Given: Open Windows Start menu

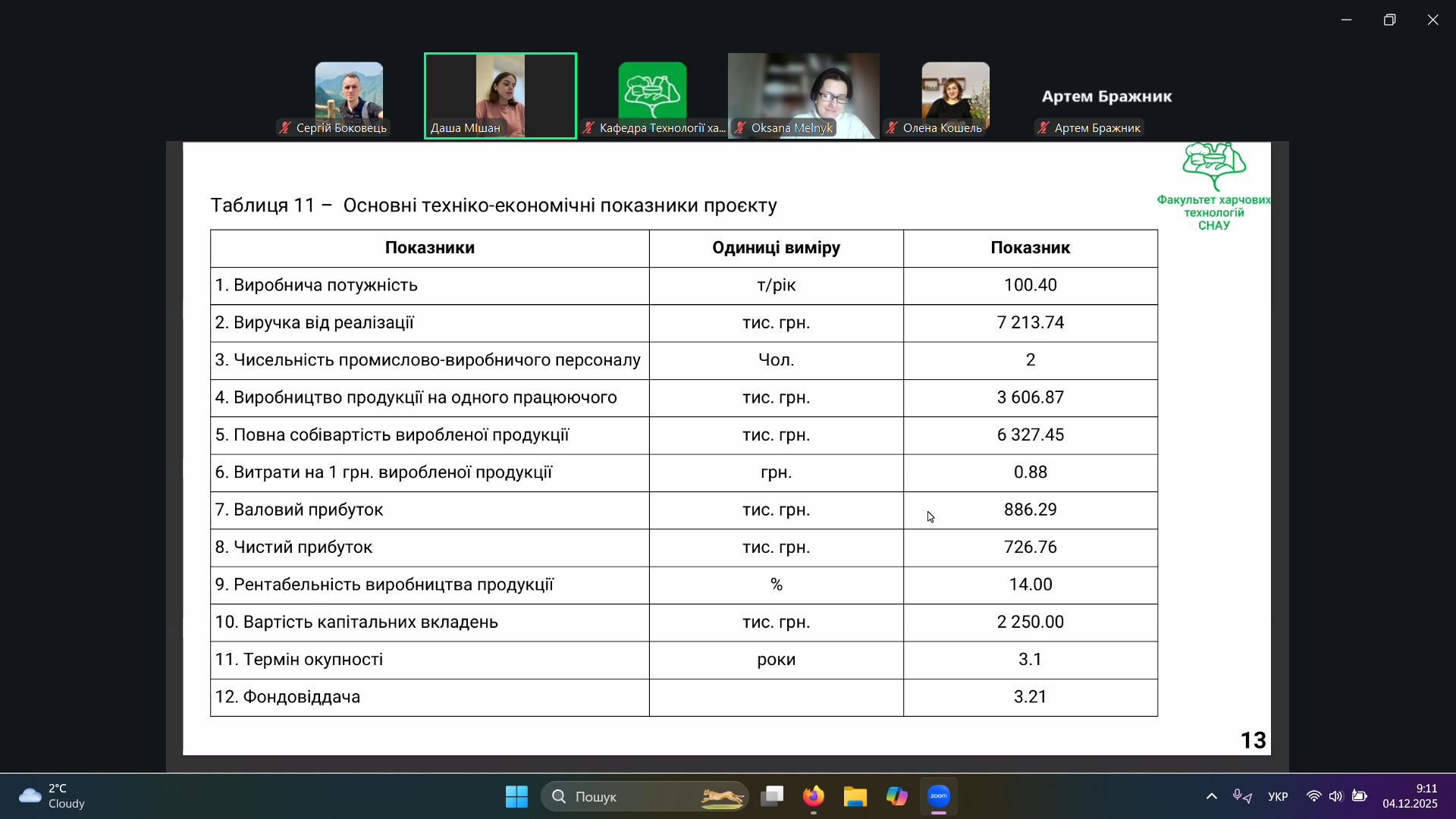Looking at the screenshot, I should point(516,796).
